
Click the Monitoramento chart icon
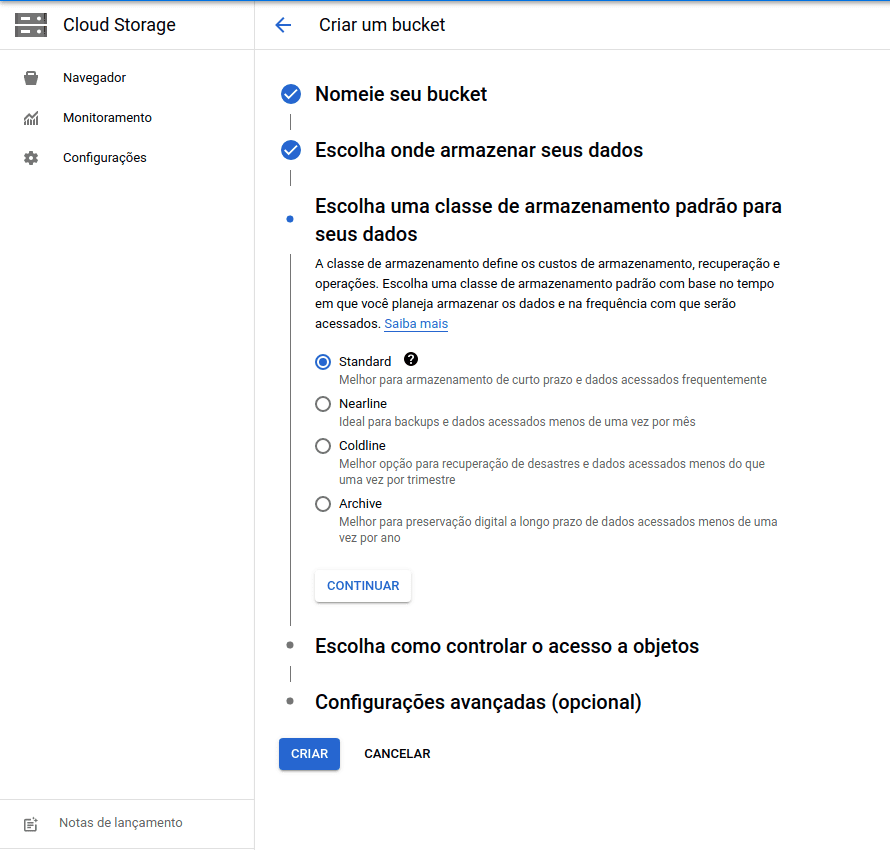tap(31, 118)
